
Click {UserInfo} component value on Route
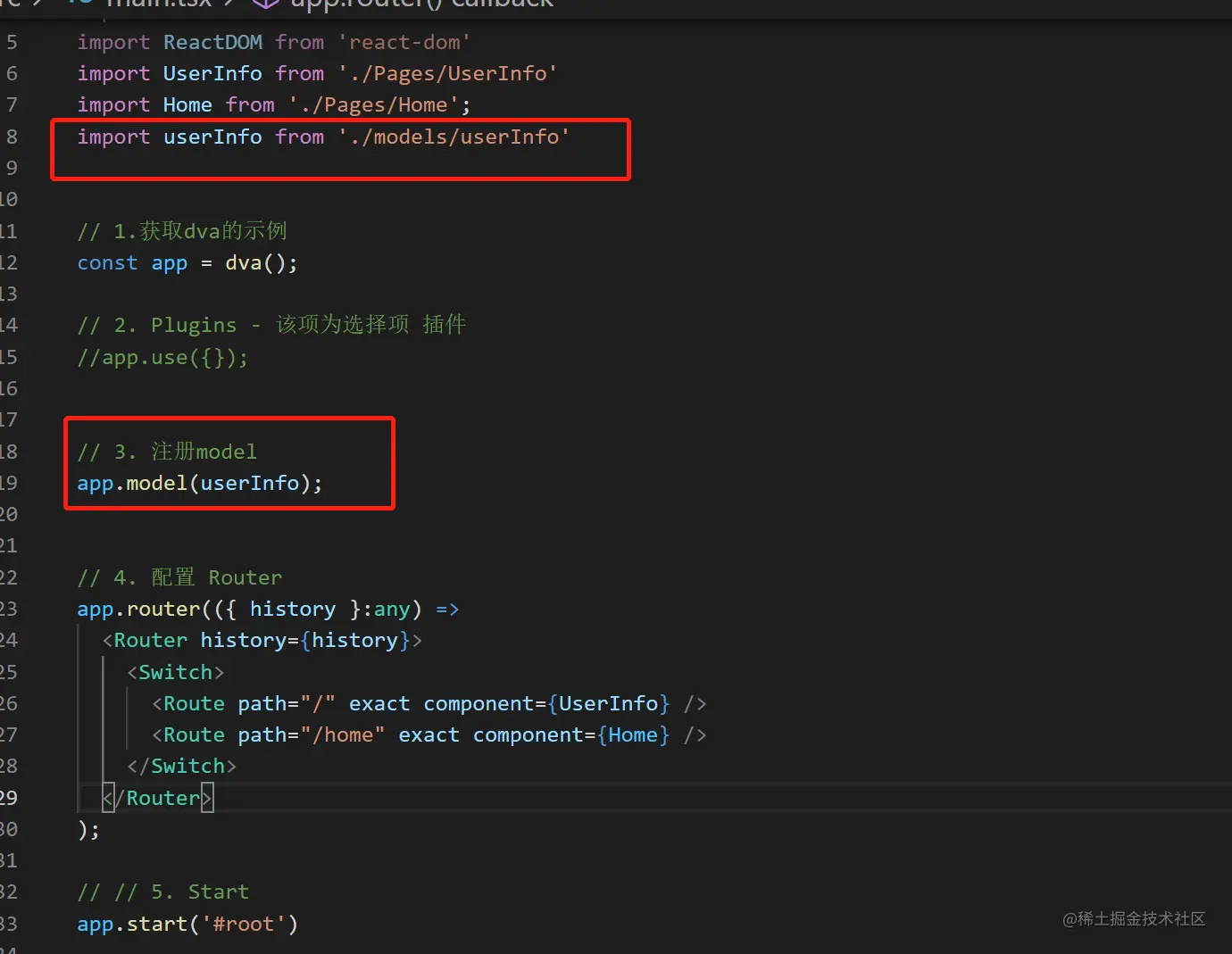coord(609,703)
